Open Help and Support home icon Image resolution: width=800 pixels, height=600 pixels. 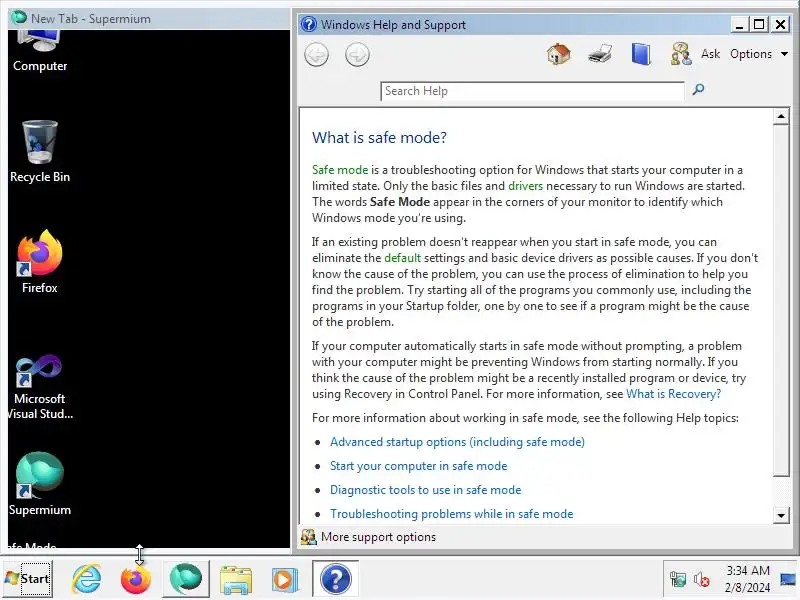click(559, 54)
